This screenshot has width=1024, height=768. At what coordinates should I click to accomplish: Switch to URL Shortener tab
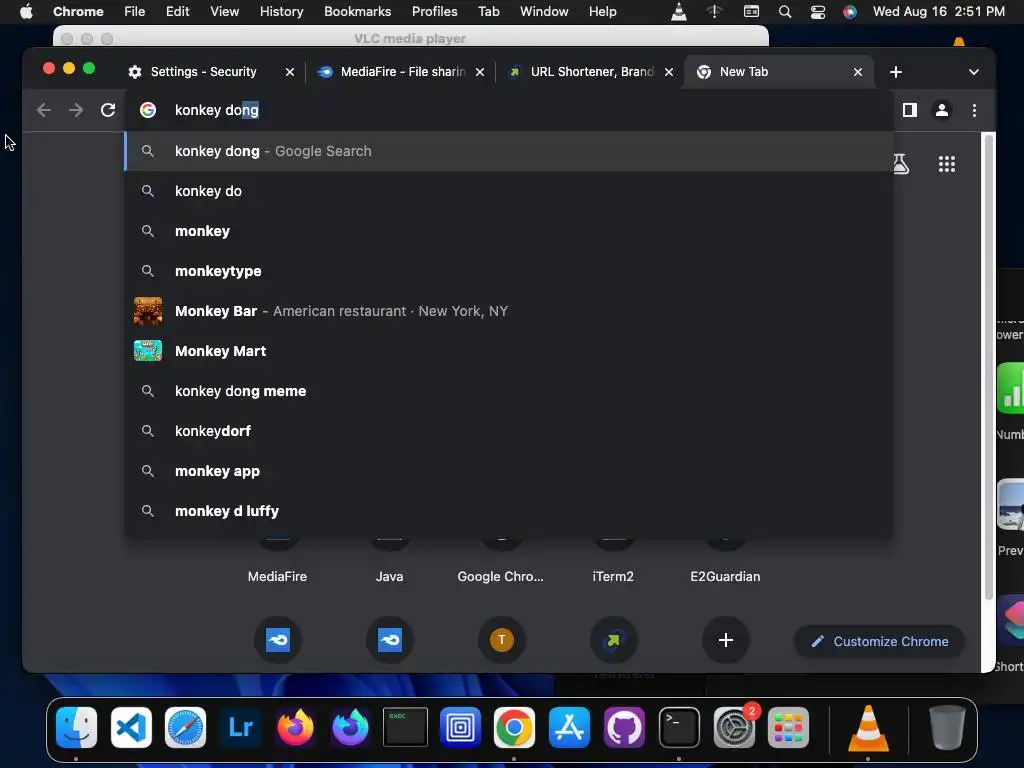click(592, 72)
